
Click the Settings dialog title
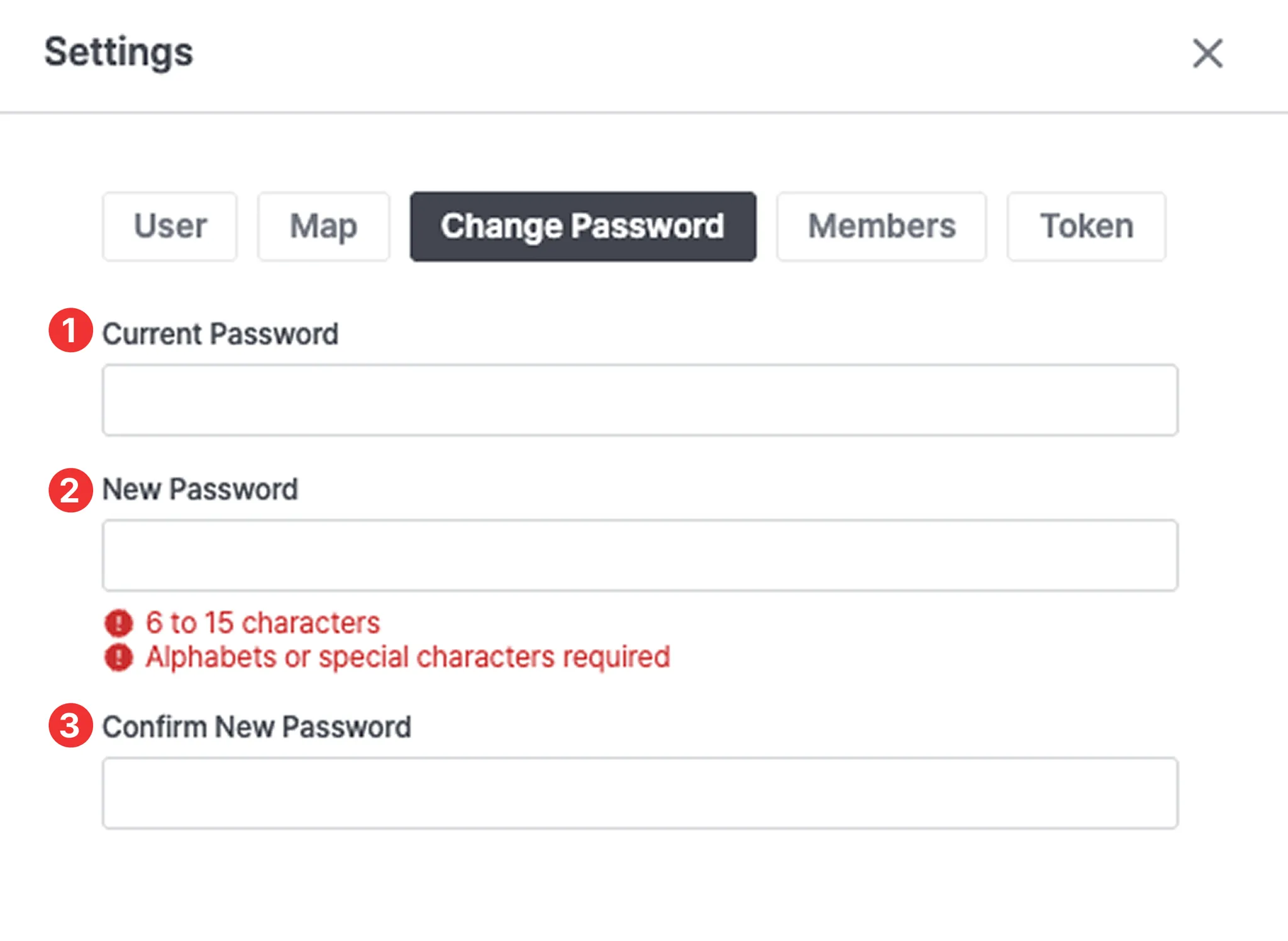point(118,52)
